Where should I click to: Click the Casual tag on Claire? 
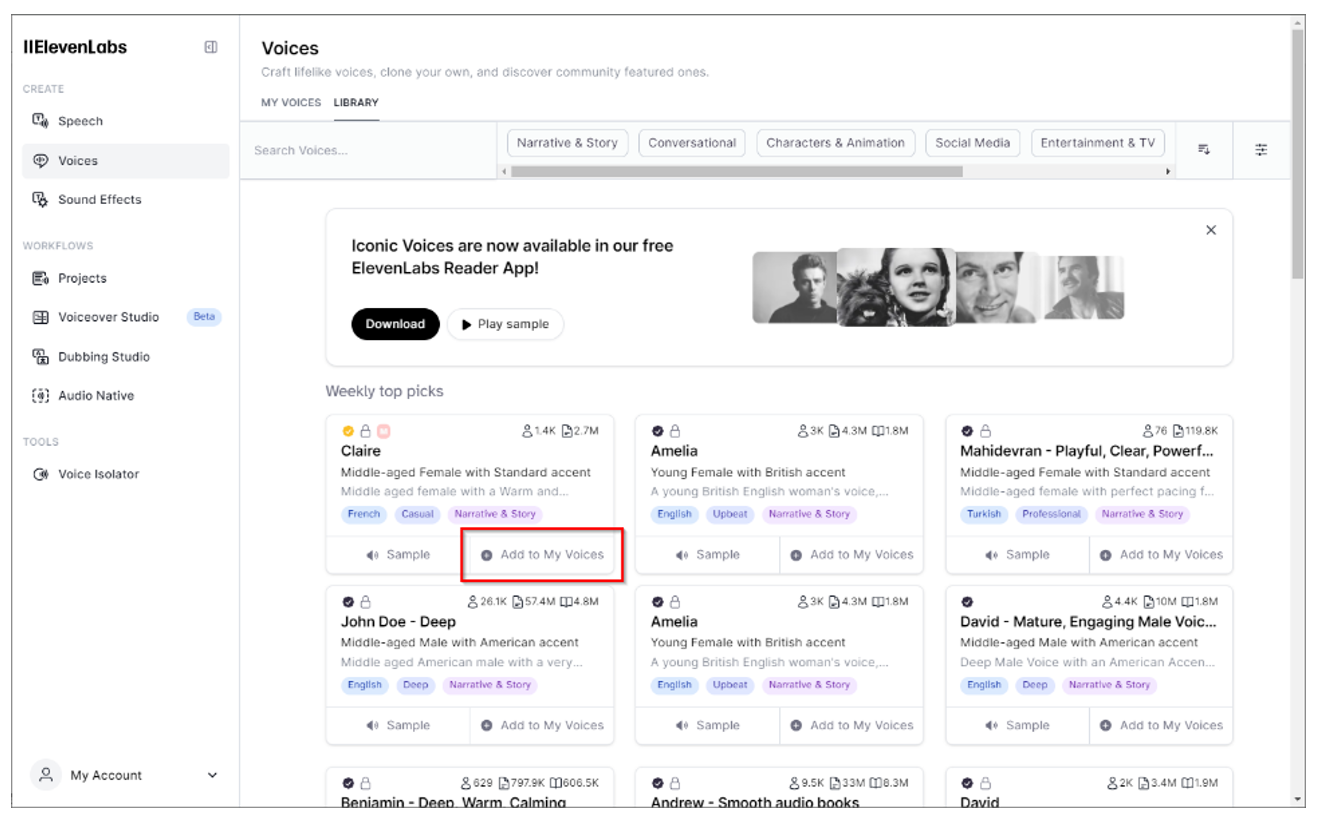click(417, 514)
